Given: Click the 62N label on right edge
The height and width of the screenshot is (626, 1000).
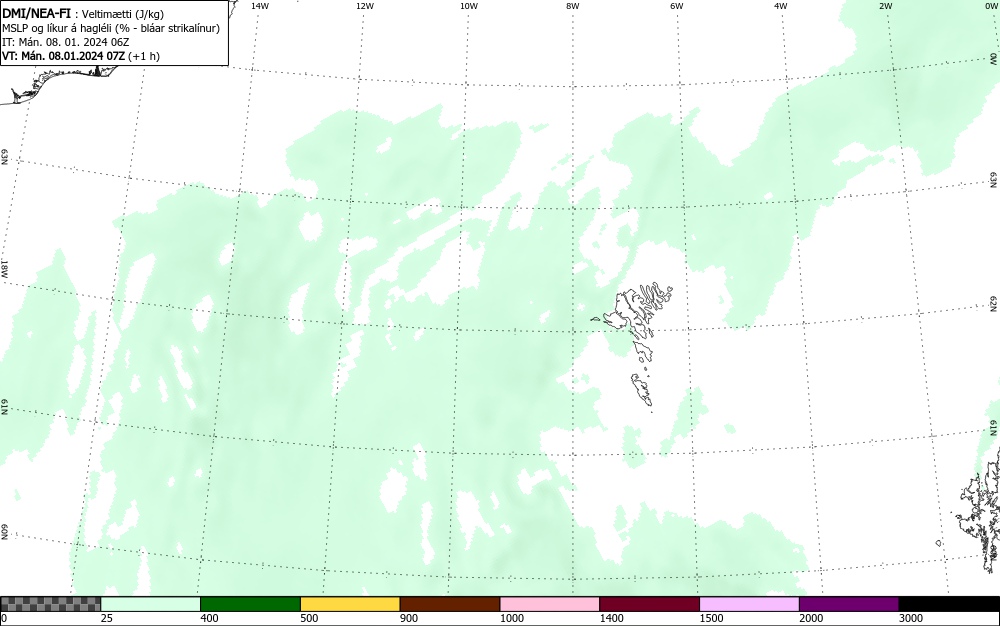Looking at the screenshot, I should (x=994, y=303).
